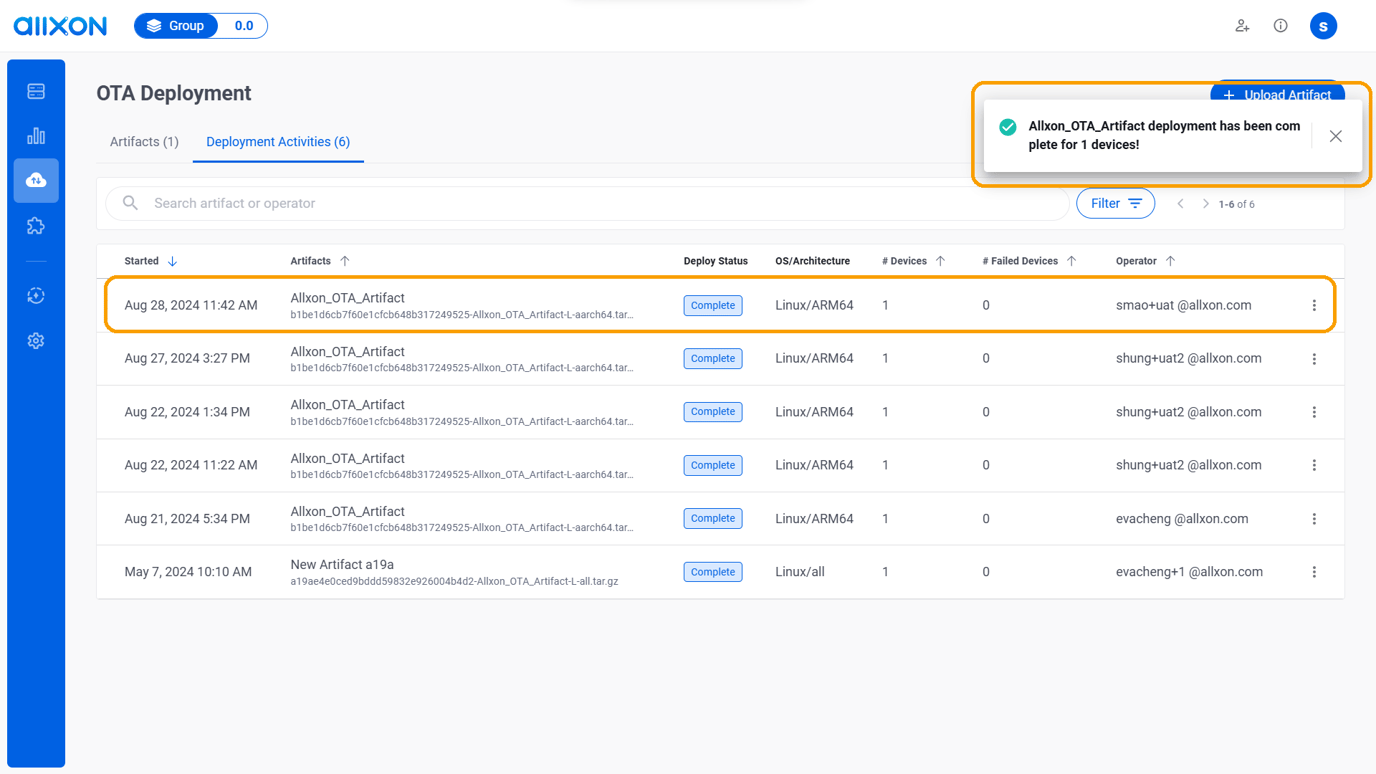Open the Dashboard bar-chart icon in sidebar
Viewport: 1376px width, 774px height.
tap(36, 135)
